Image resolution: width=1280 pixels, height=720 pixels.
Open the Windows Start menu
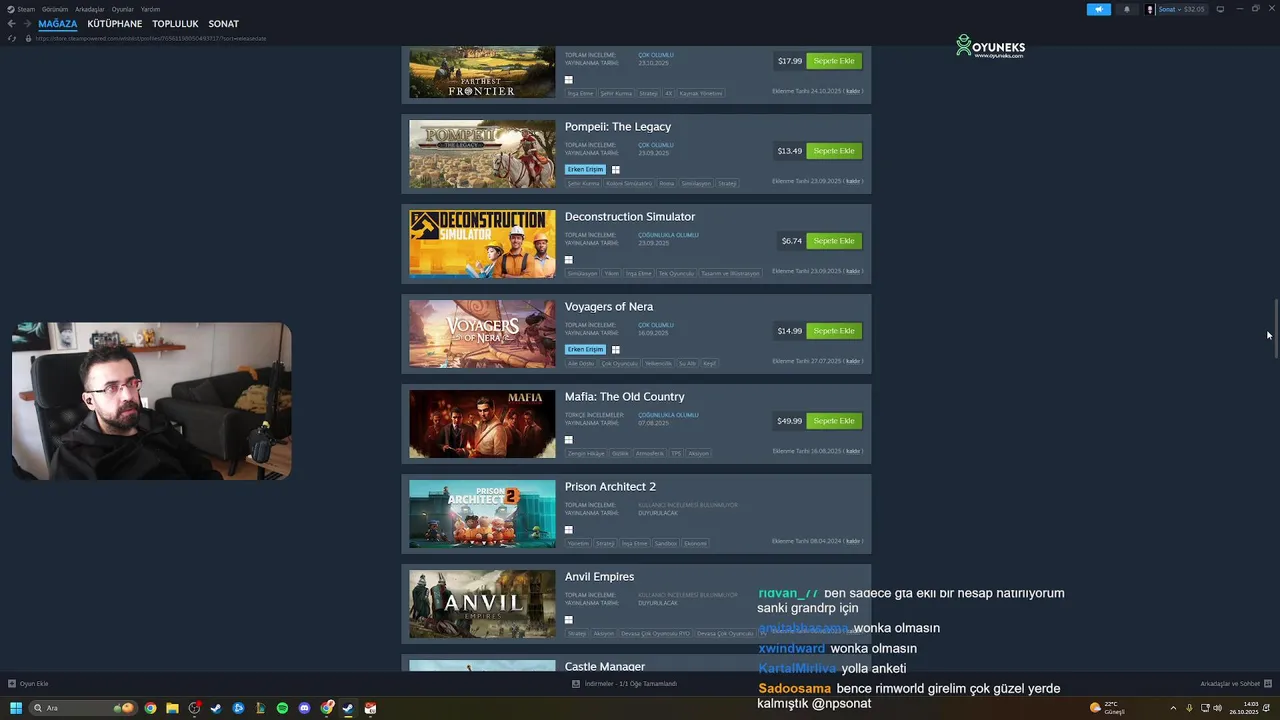[16, 708]
